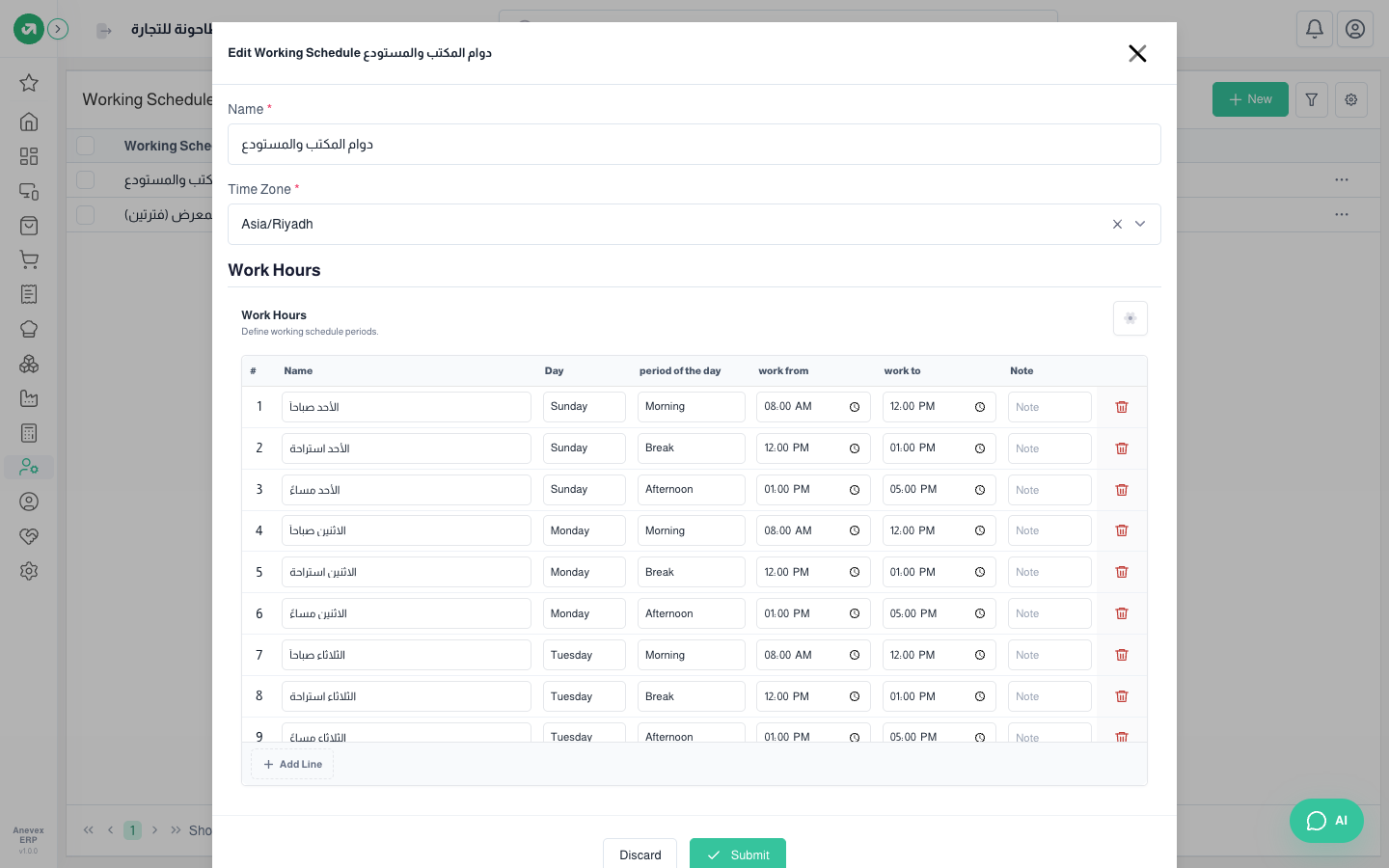The width and height of the screenshot is (1389, 868).
Task: Delete work hours row 5
Action: [1122, 572]
